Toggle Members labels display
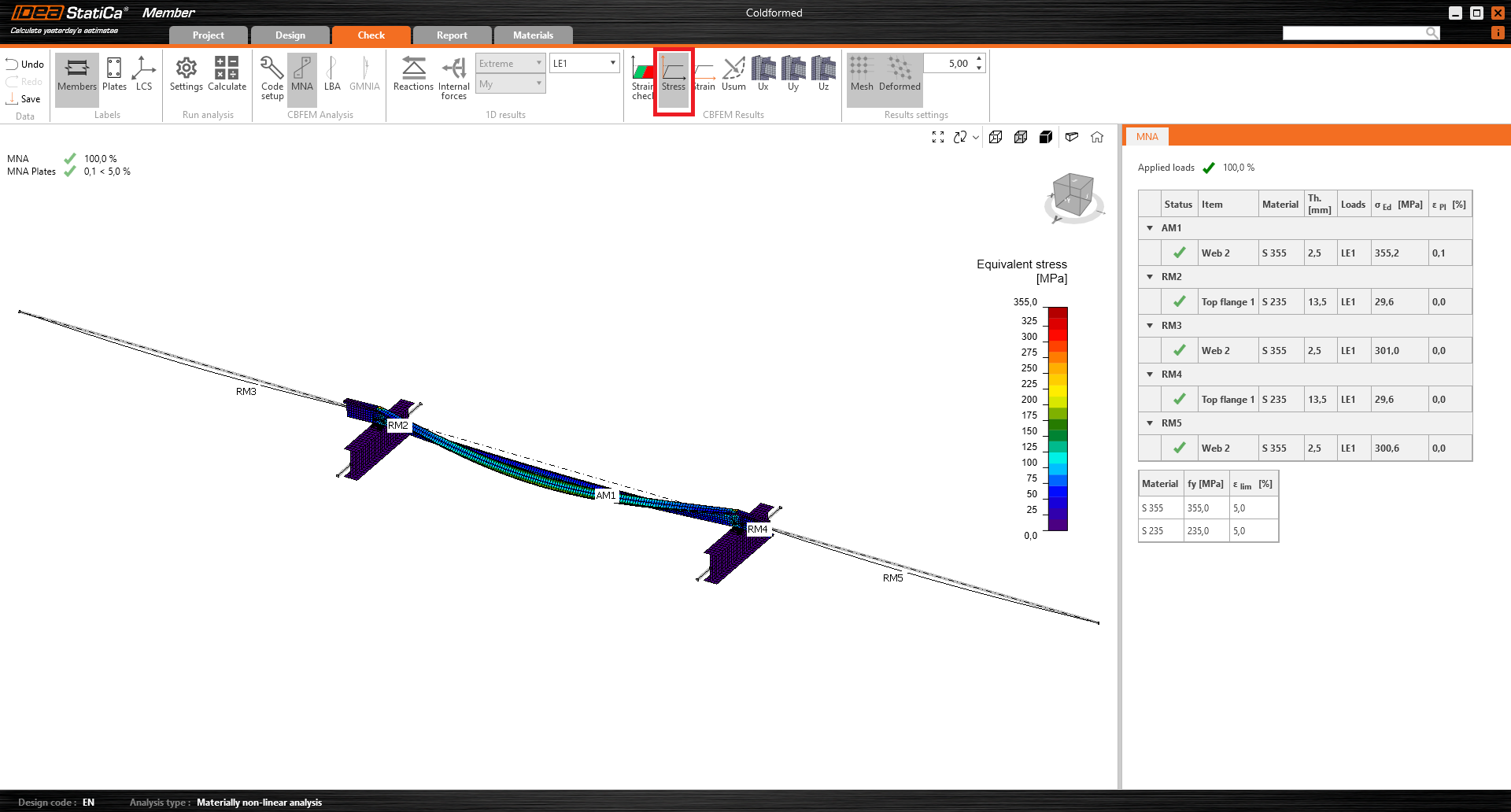Viewport: 1511px width, 812px height. (x=77, y=74)
